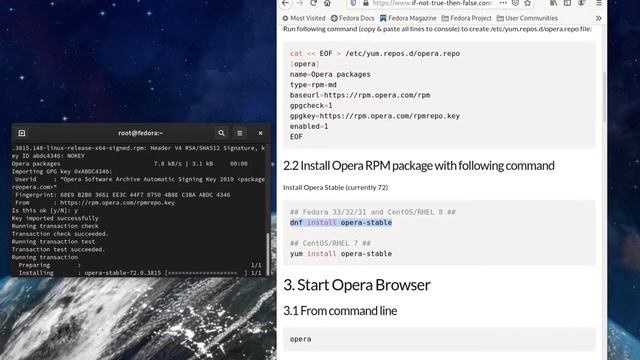
Task: Open Firefox Library icon
Action: coord(553,3)
